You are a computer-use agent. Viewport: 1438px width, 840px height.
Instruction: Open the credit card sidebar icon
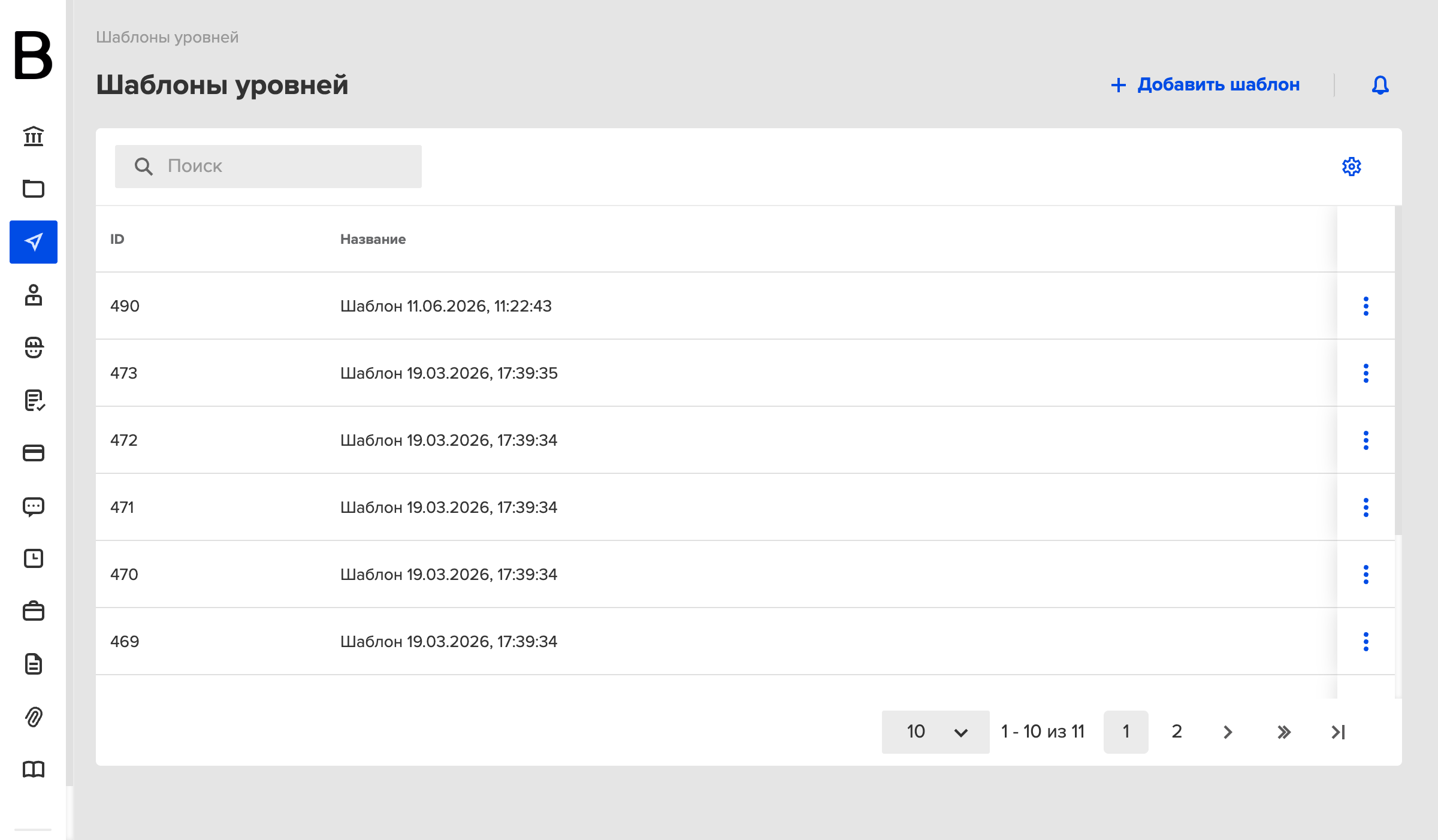[x=34, y=453]
